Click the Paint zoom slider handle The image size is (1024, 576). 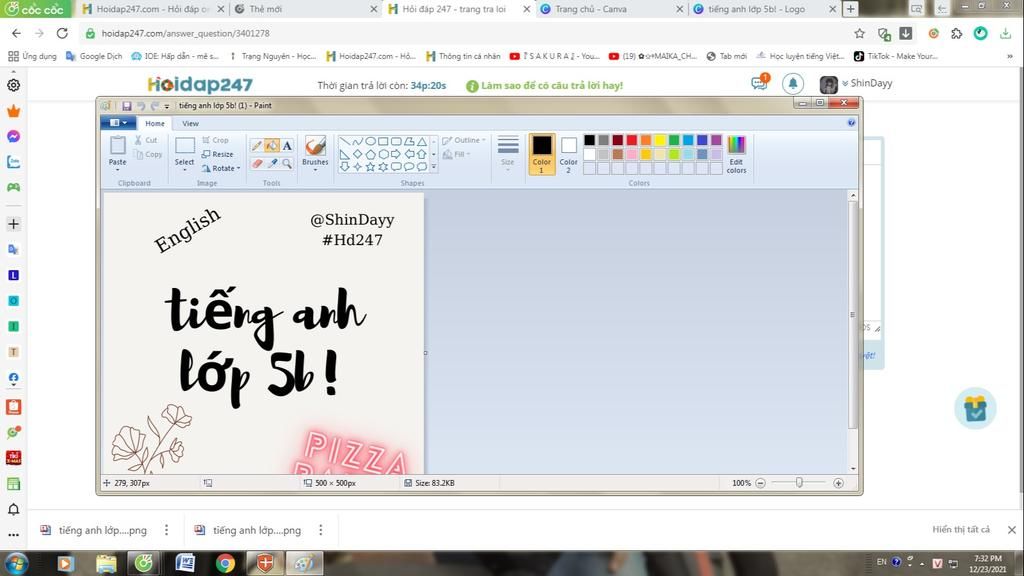tap(799, 483)
